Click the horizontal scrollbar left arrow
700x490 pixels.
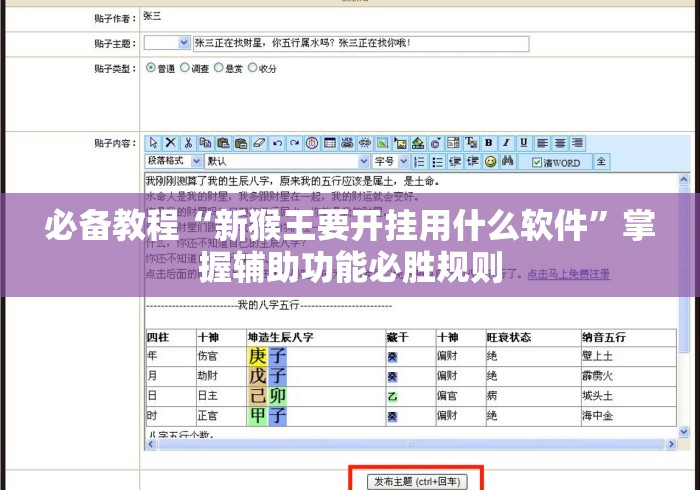(151, 444)
